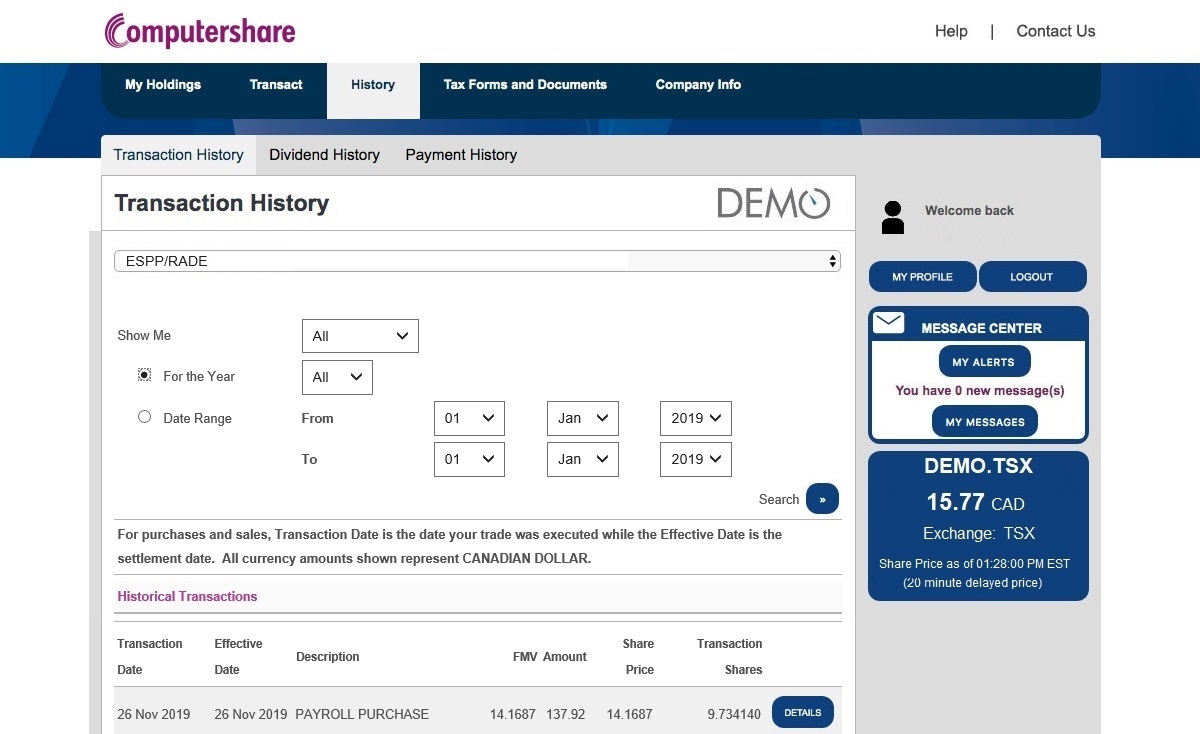Open the ESPP/RADE plan dropdown
Screen dimensions: 1200x734
[477, 261]
